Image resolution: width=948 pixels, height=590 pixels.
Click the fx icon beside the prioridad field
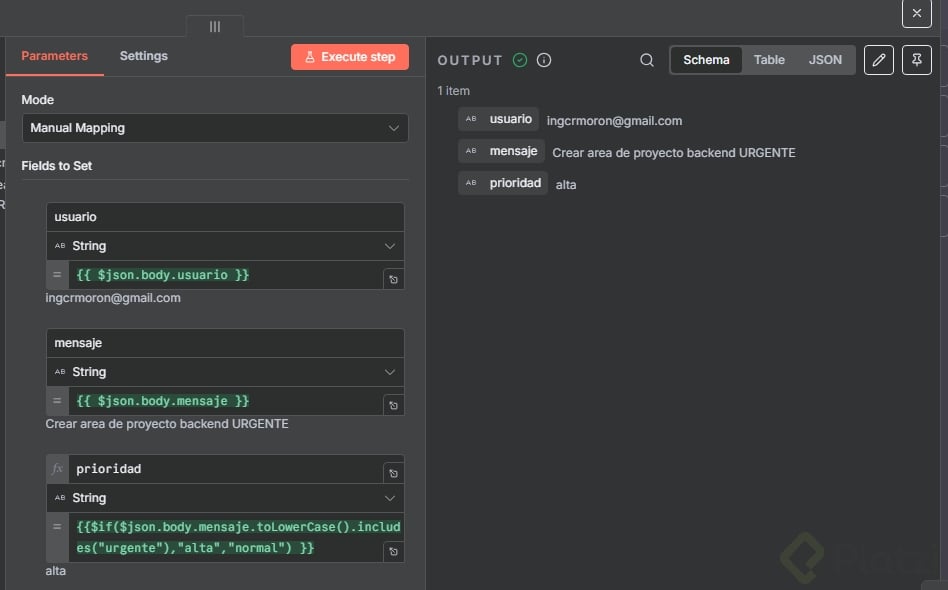tap(58, 469)
